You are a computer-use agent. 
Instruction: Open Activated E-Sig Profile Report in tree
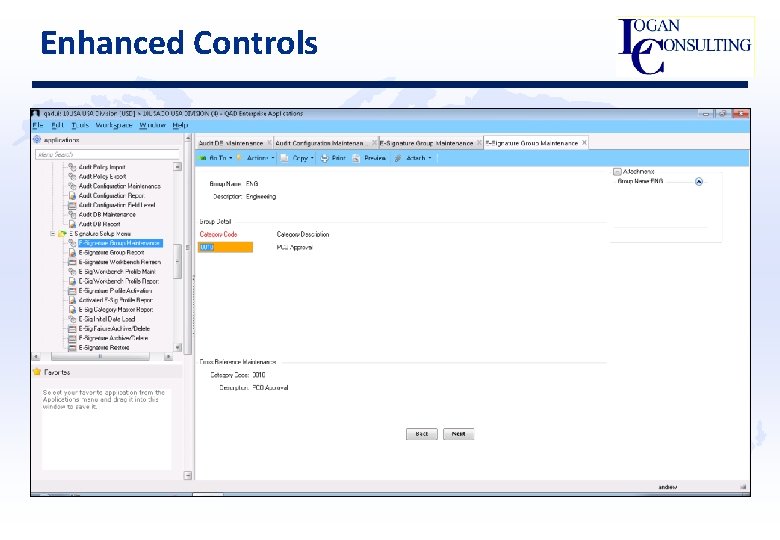coord(115,300)
